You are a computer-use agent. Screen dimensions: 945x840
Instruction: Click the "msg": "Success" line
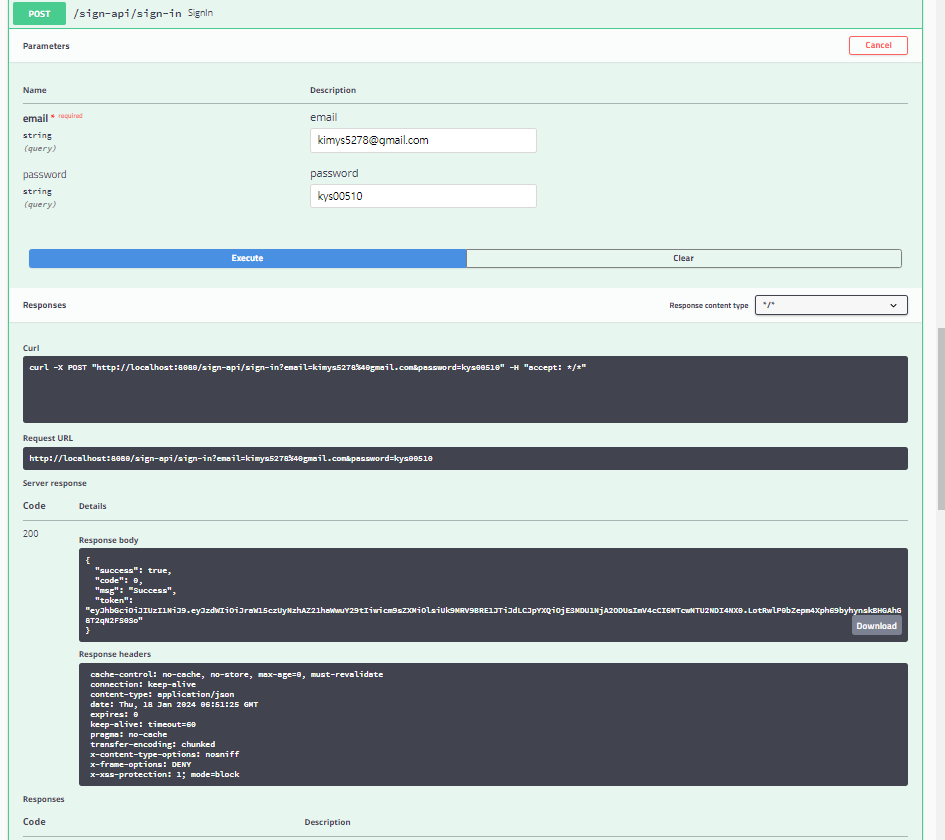pyautogui.click(x=135, y=591)
